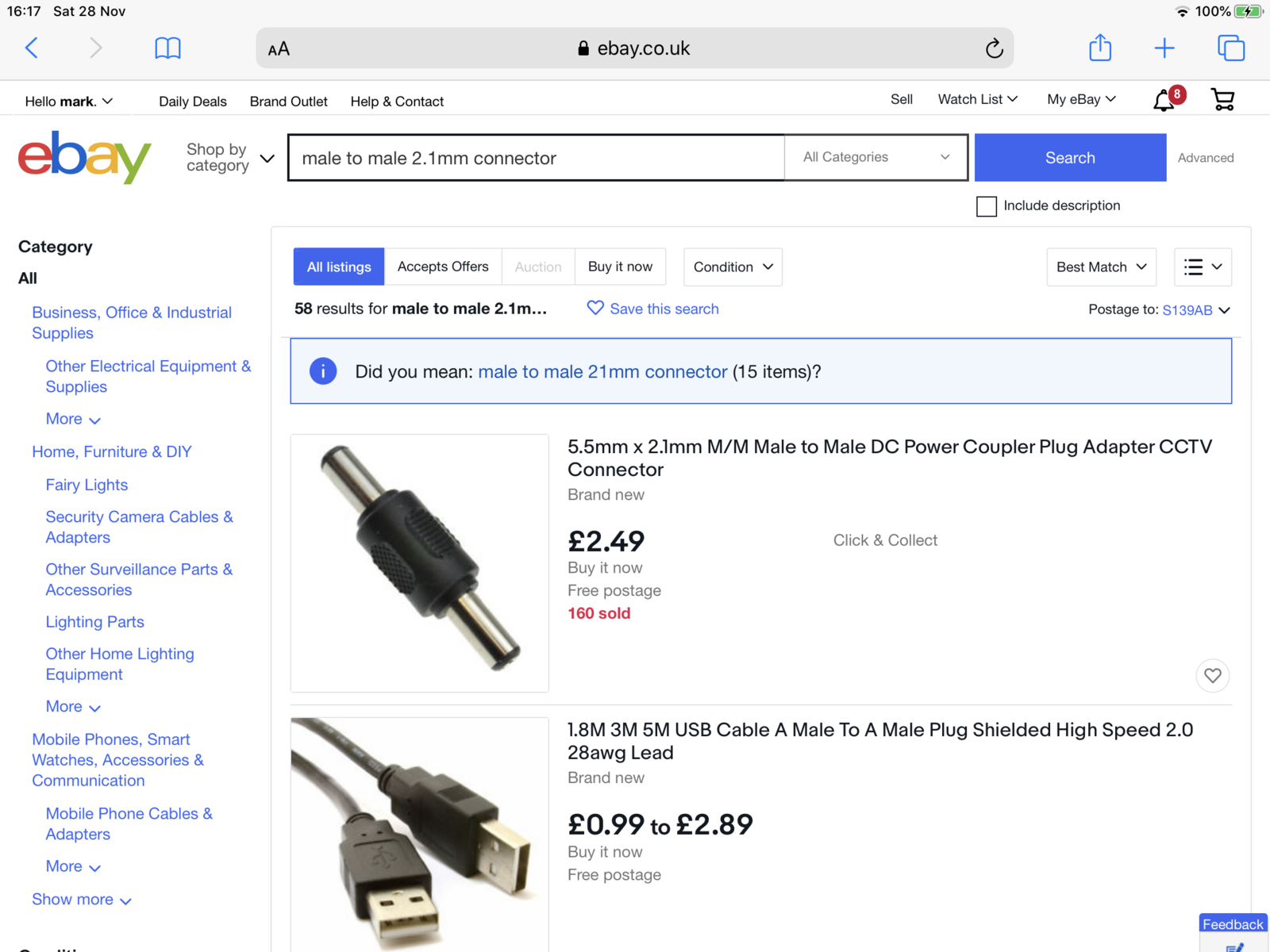Screen dimensions: 1270x952
Task: Switch to the Accepts Offers tab
Action: (443, 267)
